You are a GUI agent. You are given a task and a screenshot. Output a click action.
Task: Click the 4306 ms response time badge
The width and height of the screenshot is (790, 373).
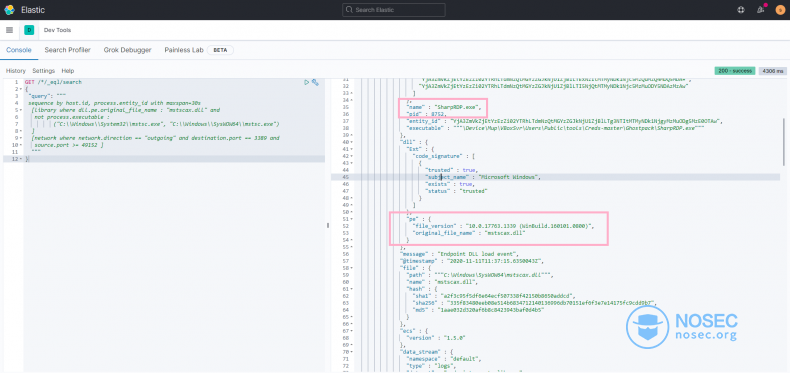pyautogui.click(x=773, y=71)
